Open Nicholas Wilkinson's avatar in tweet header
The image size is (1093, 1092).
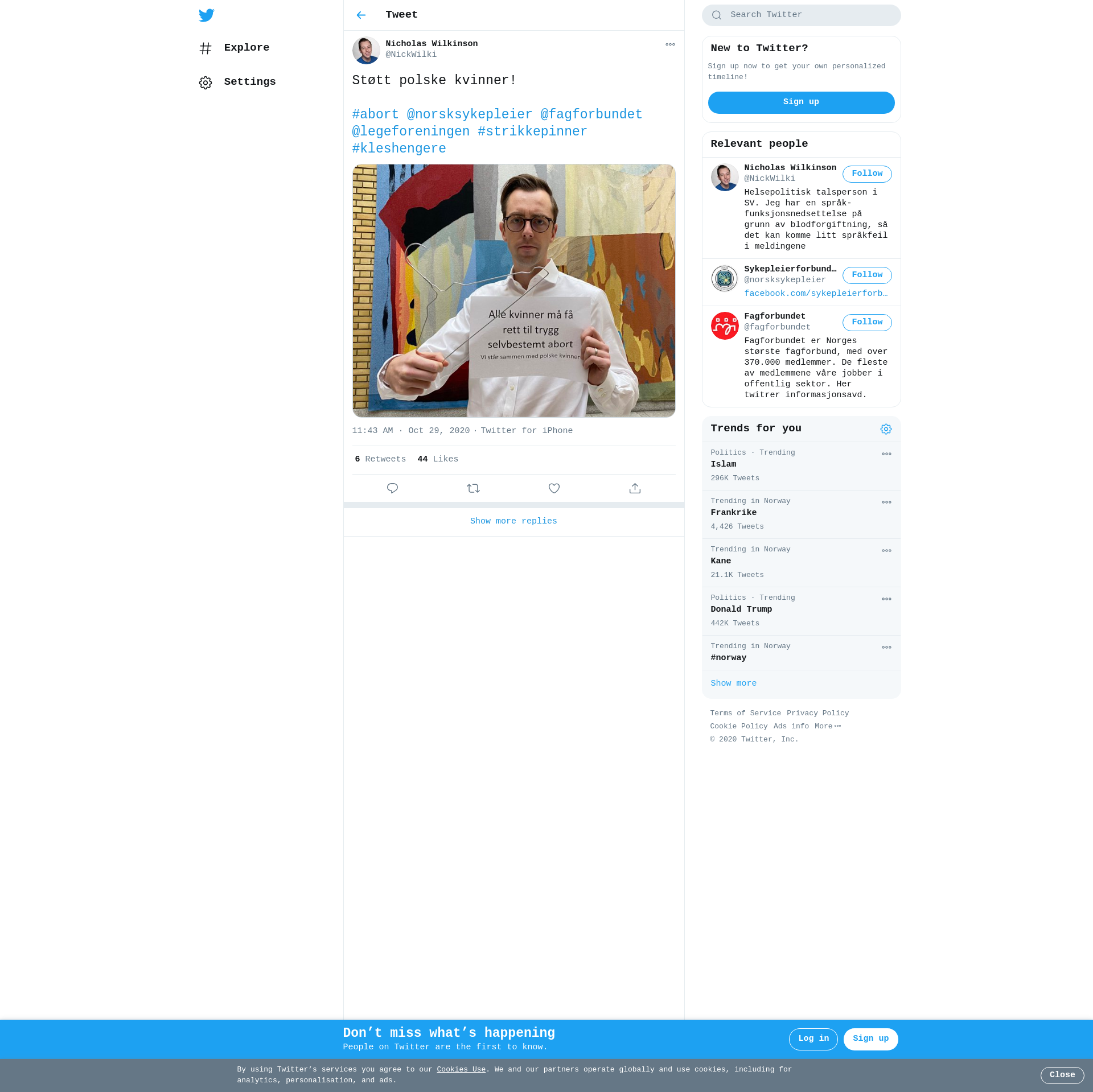(x=366, y=51)
